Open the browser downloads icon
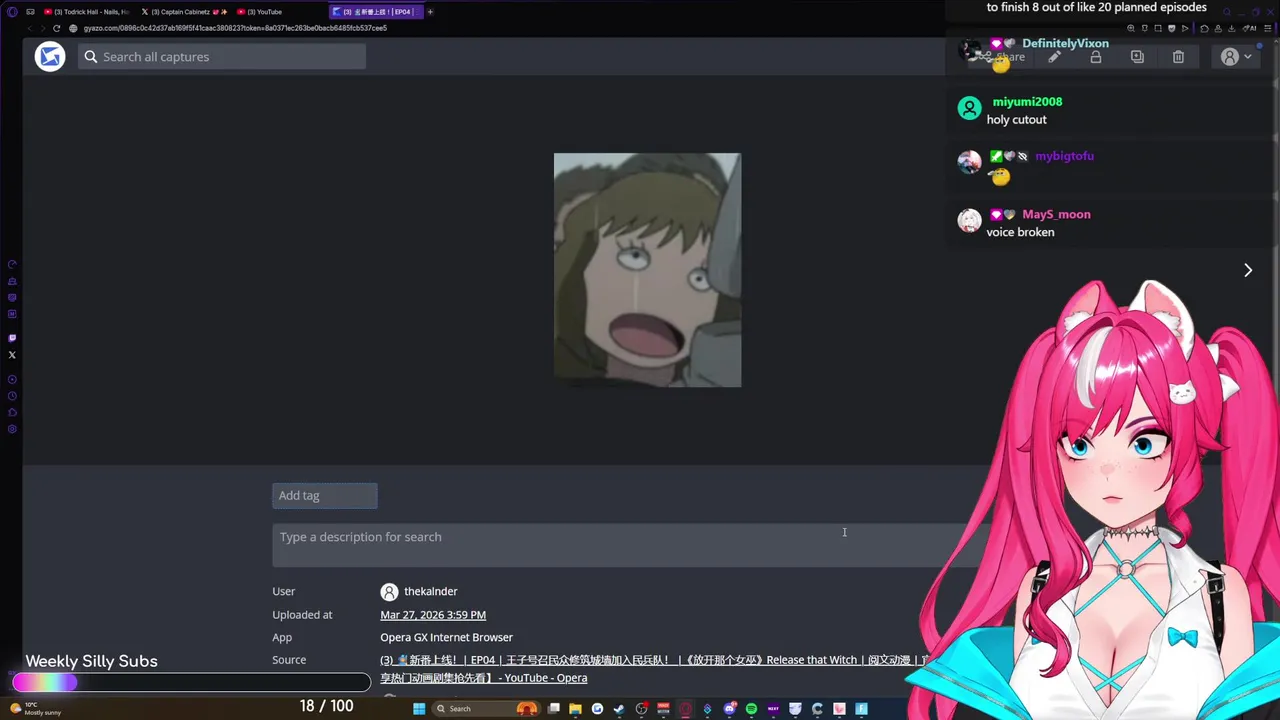The image size is (1280, 720). pos(1231,28)
